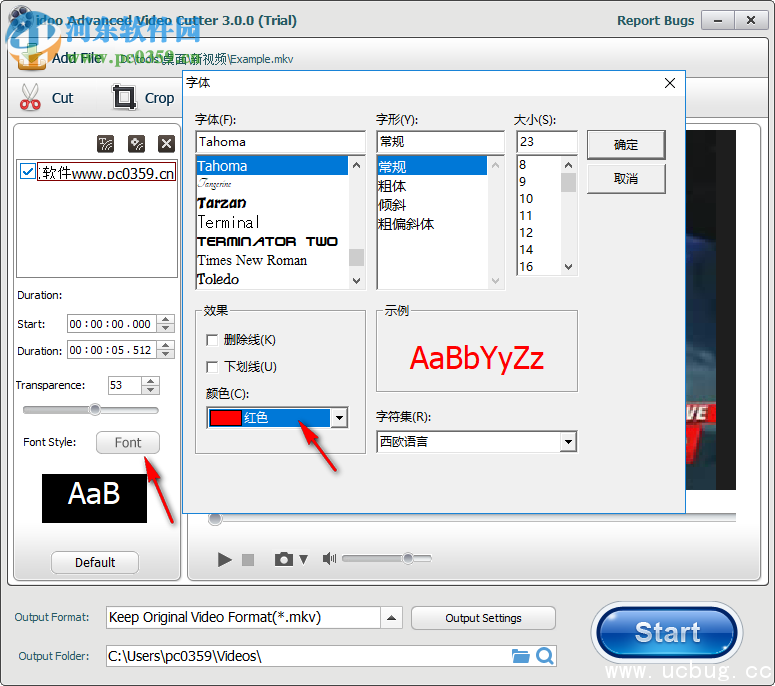Take a snapshot with camera icon
775x686 pixels.
[x=284, y=559]
